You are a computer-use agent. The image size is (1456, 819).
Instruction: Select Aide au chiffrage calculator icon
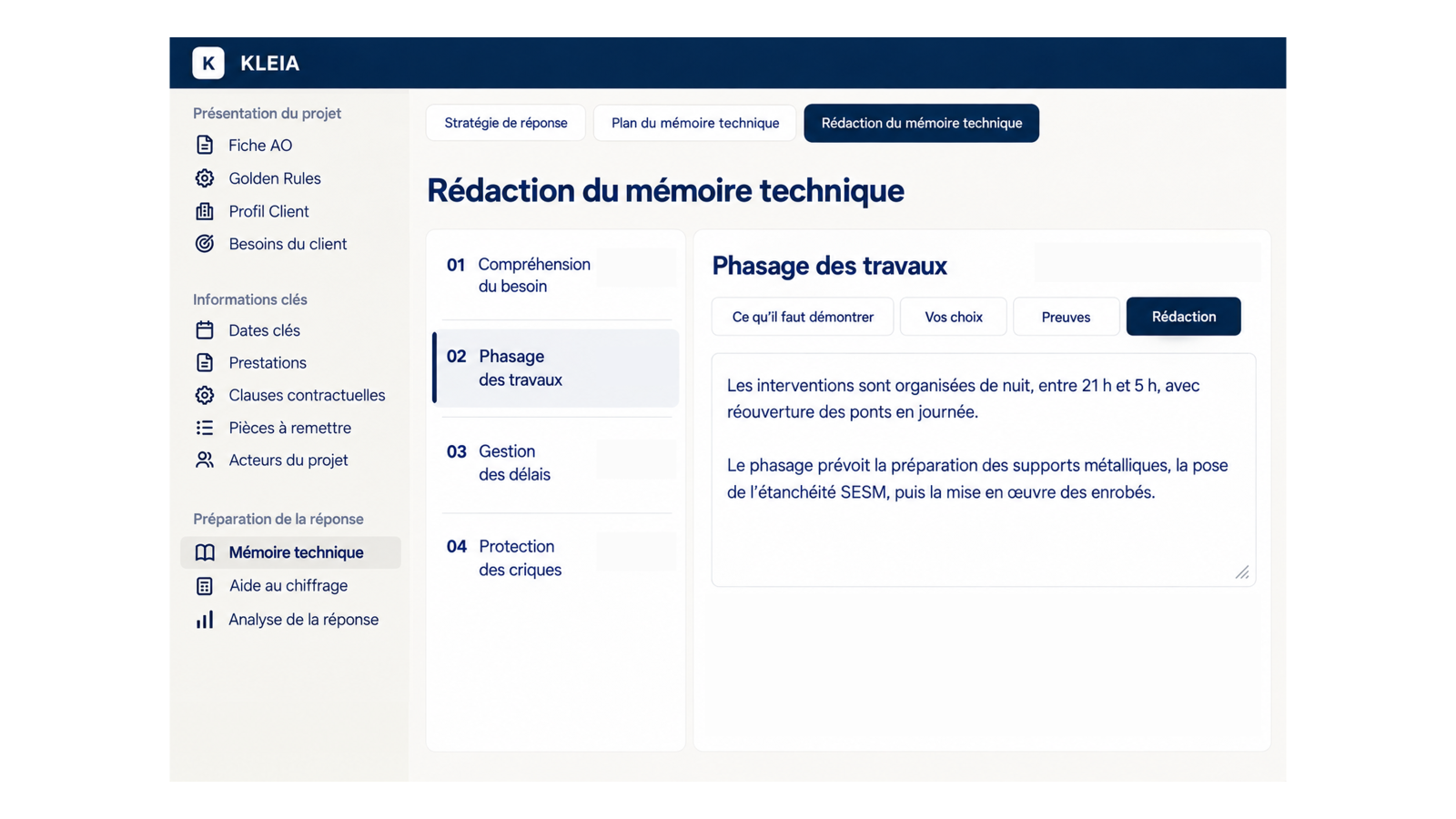pyautogui.click(x=205, y=586)
